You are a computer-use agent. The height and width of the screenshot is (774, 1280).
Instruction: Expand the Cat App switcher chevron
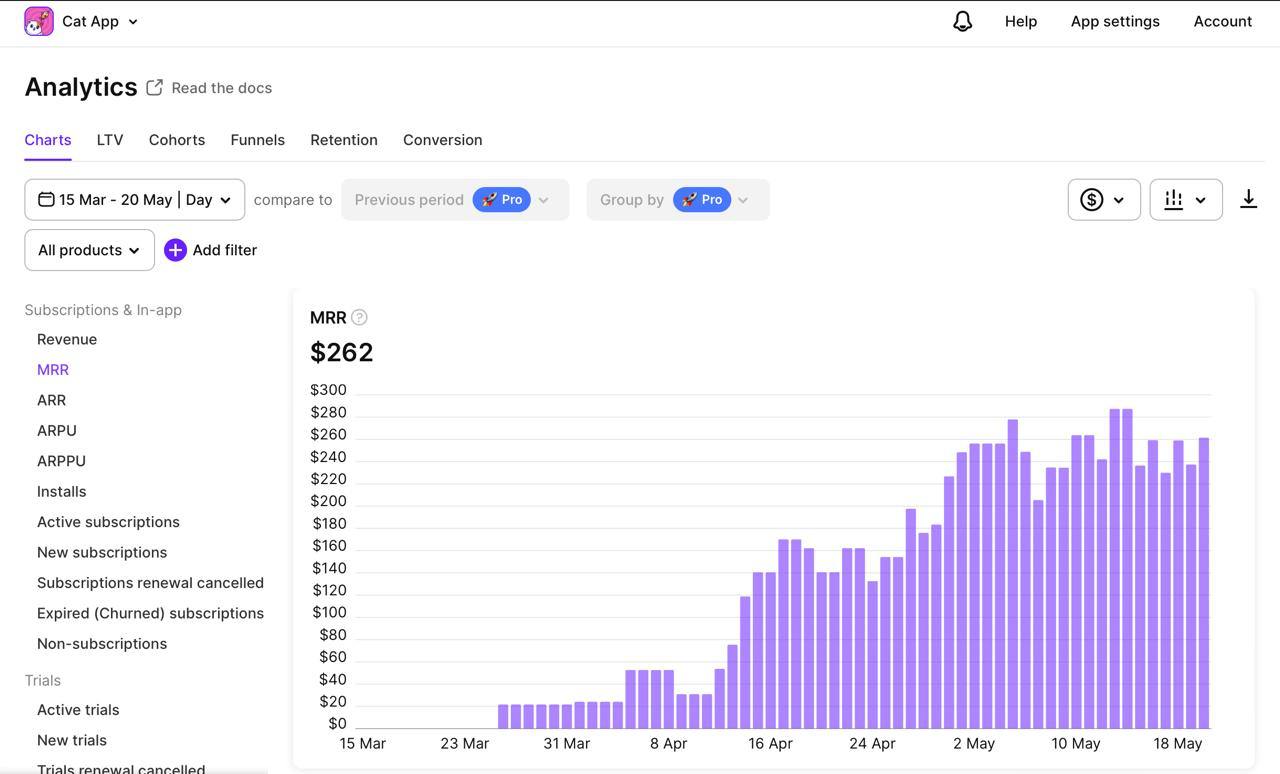point(133,21)
